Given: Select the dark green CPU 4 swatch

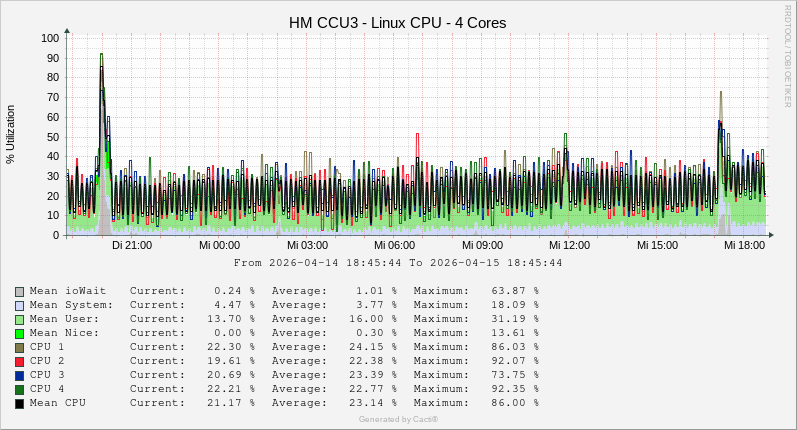Looking at the screenshot, I should 19,389.
